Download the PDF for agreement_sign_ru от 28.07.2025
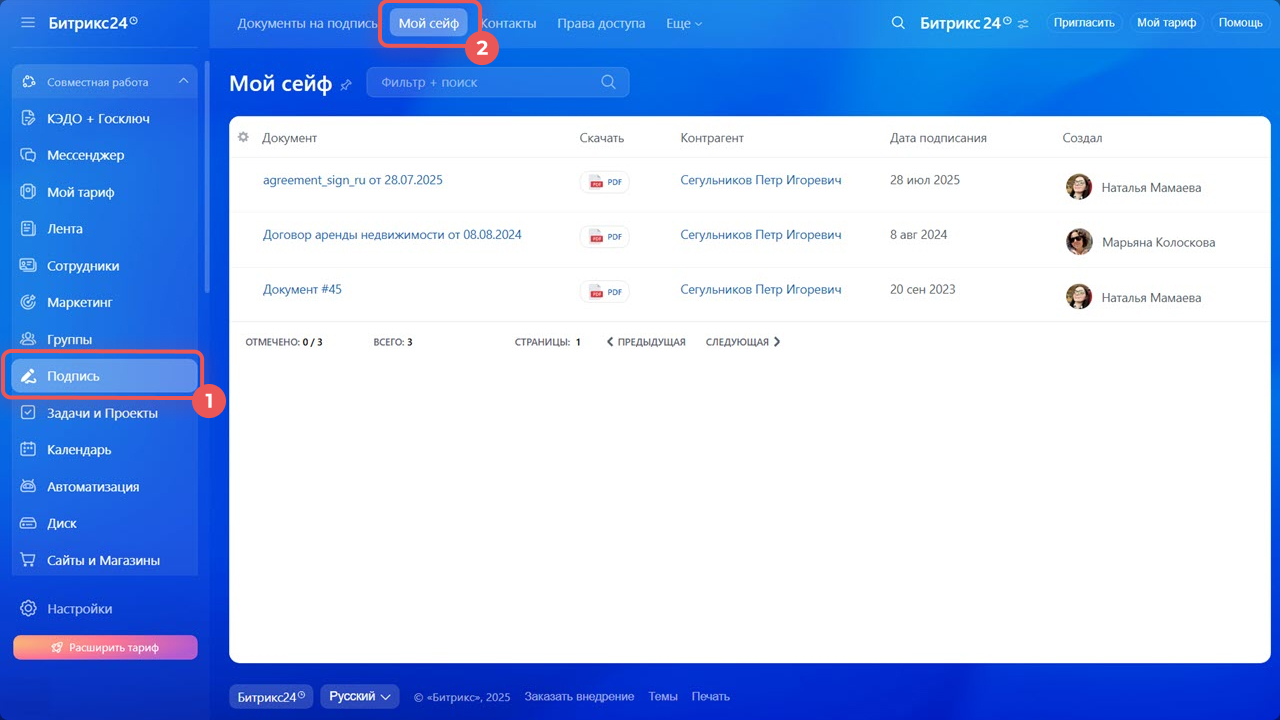Screen dimensions: 1280x720 (x=605, y=182)
